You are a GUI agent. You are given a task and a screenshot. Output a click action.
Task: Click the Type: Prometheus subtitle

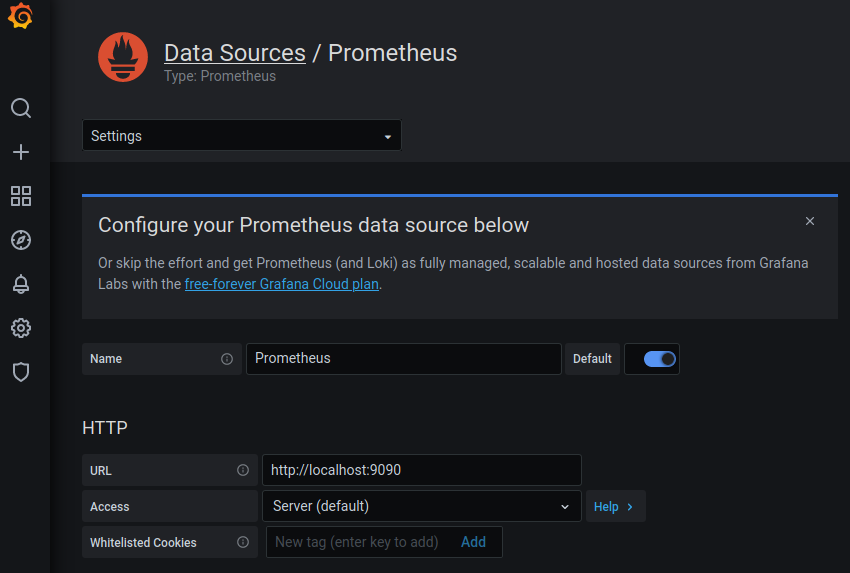coord(220,76)
